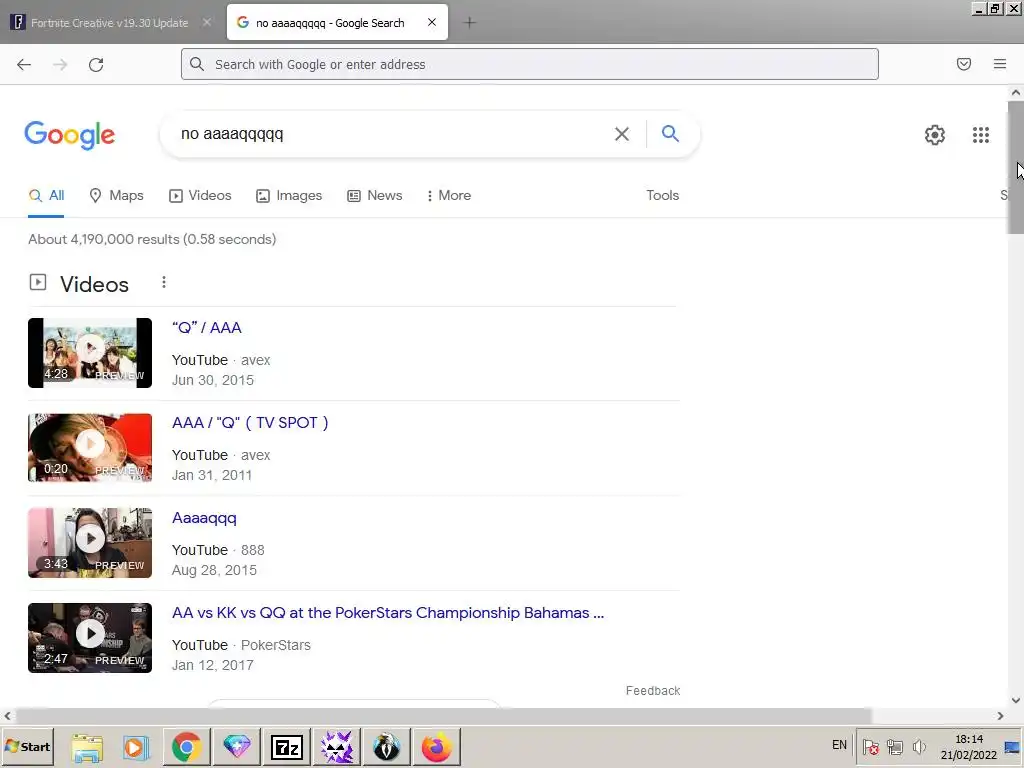1024x768 pixels.
Task: Focus the browser address bar
Action: tap(529, 64)
